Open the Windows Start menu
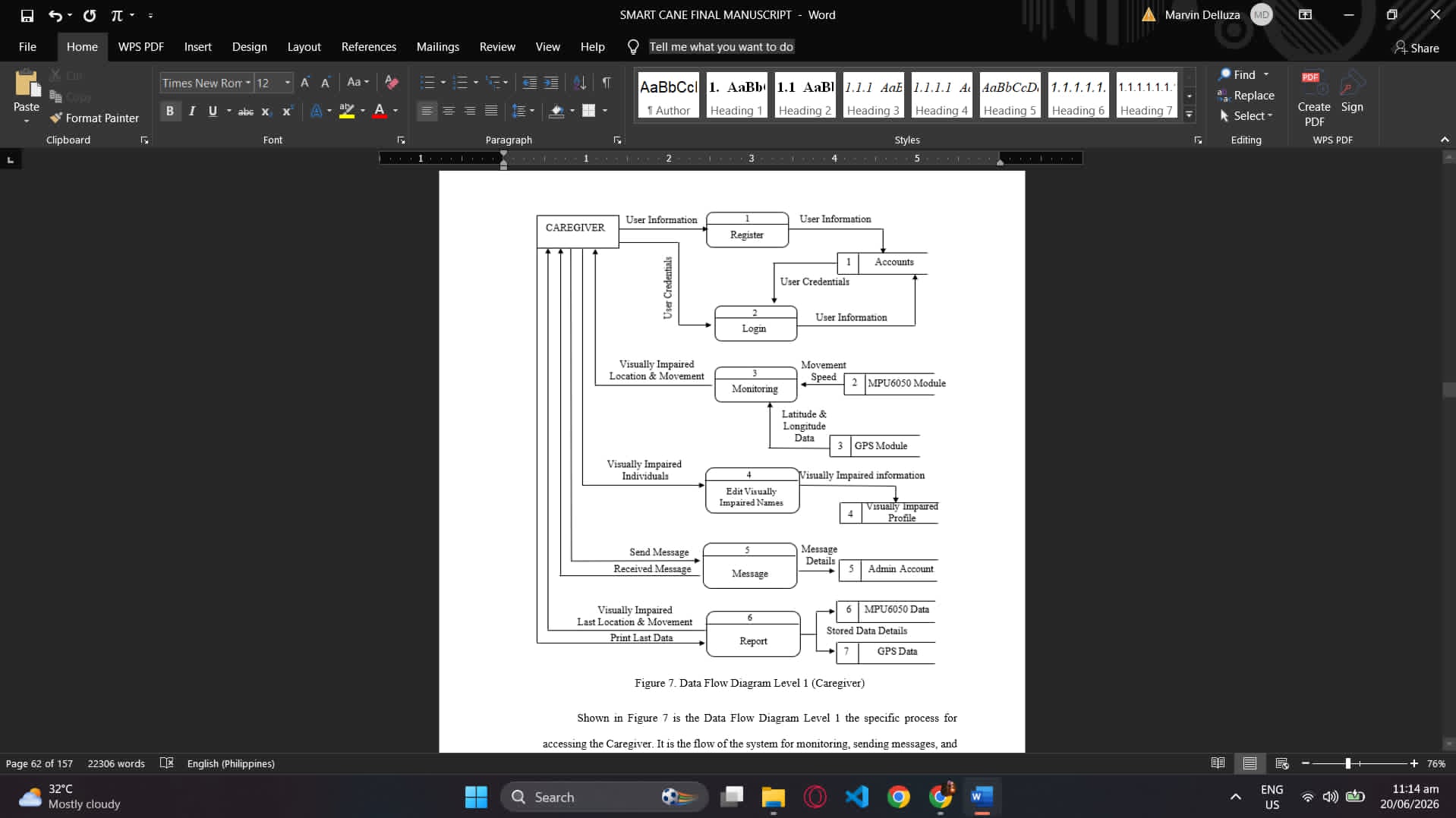 click(476, 797)
